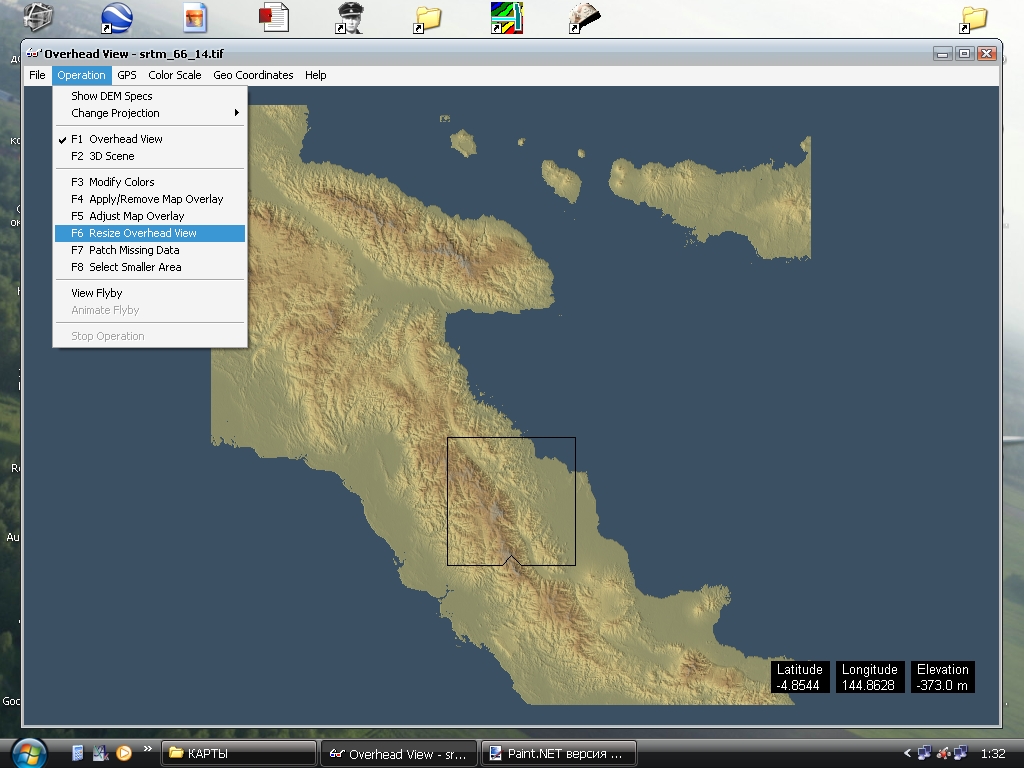Image resolution: width=1024 pixels, height=768 pixels.
Task: Choose F7 Patch Missing Data
Action: (x=134, y=250)
